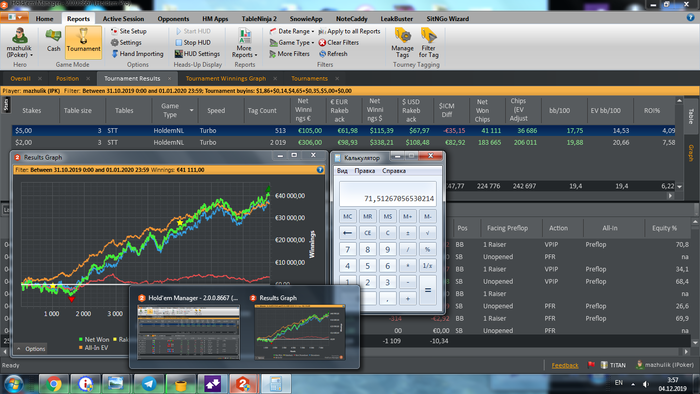This screenshot has height=394, width=700.
Task: Refresh the report data
Action: click(x=333, y=54)
